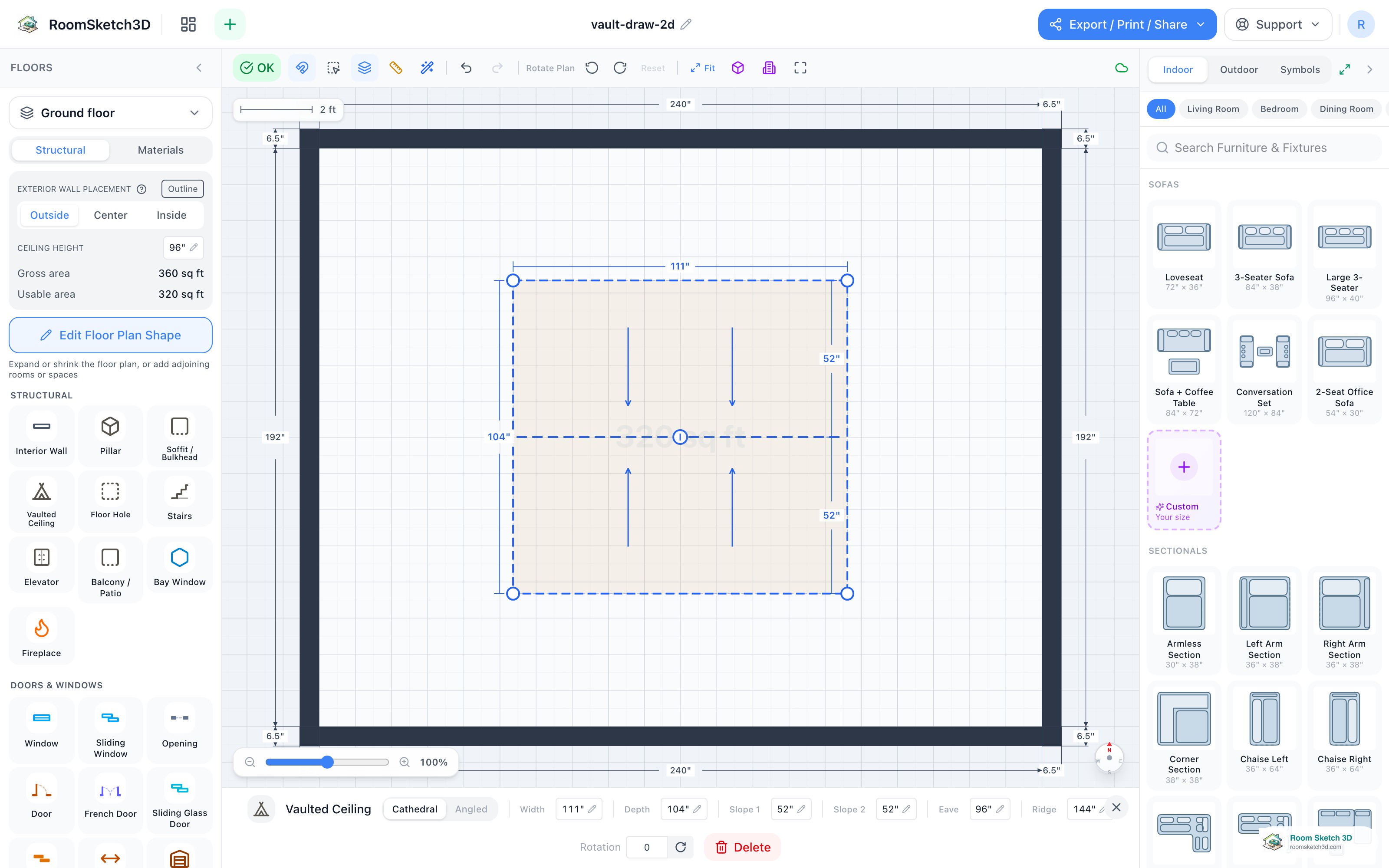Screen dimensions: 1389x868
Task: Click Edit Floor Plan Shape
Action: 111,335
